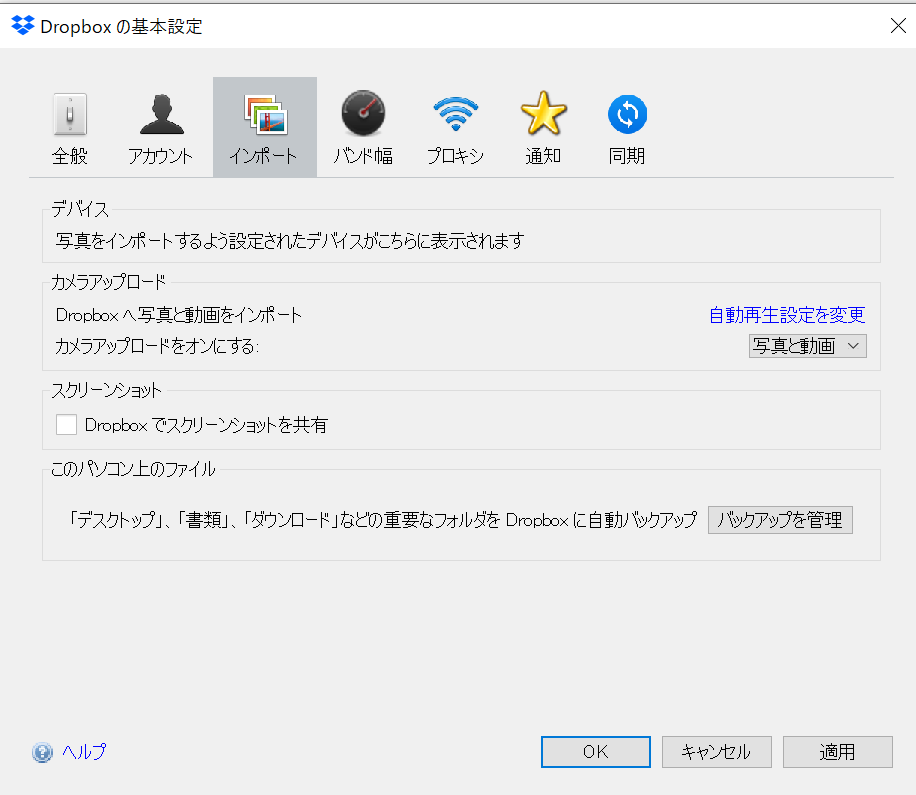Open the General tab light switch icon
Screen dimensions: 916x795
tap(69, 115)
